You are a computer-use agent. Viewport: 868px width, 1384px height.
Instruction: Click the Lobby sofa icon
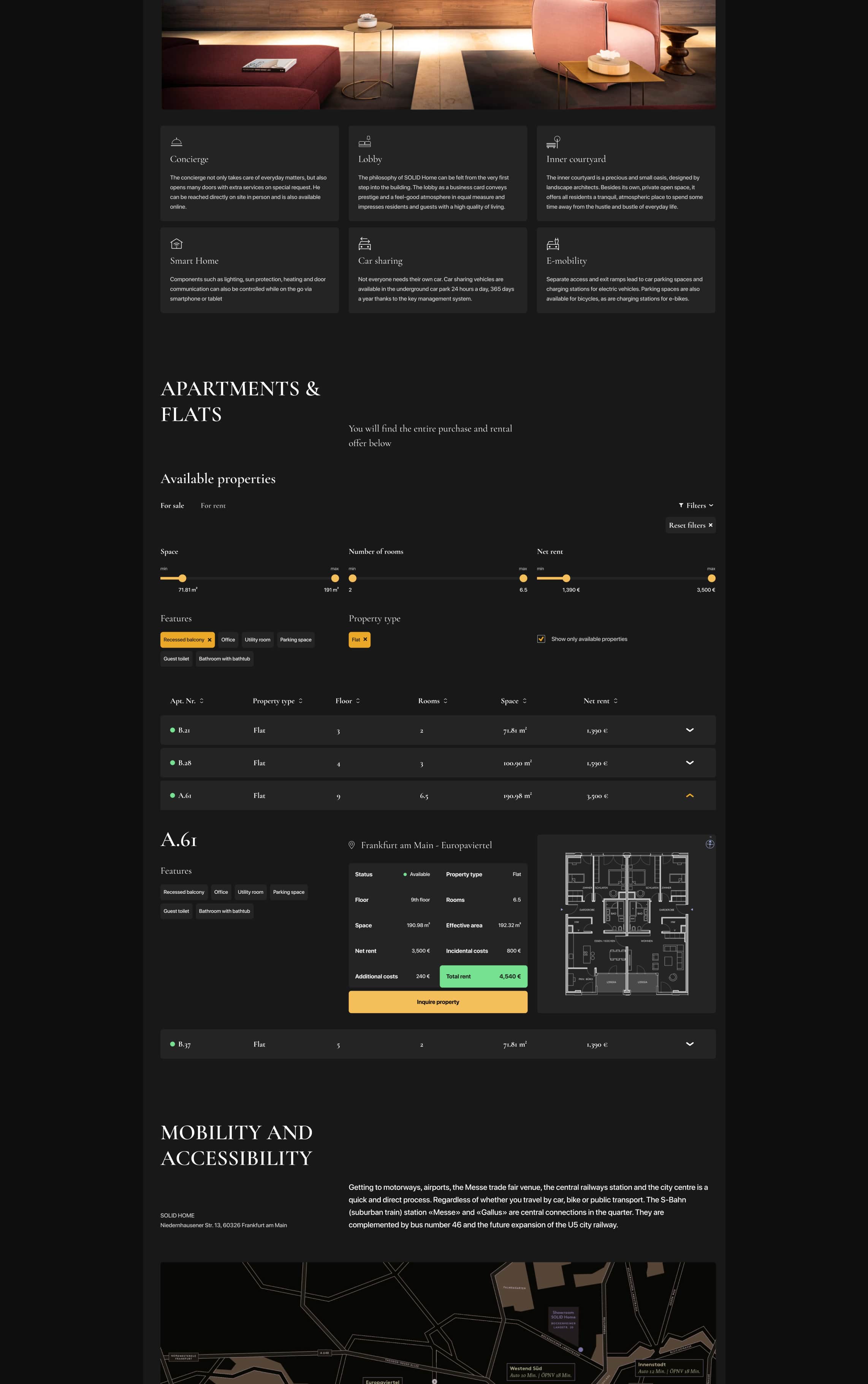[364, 141]
